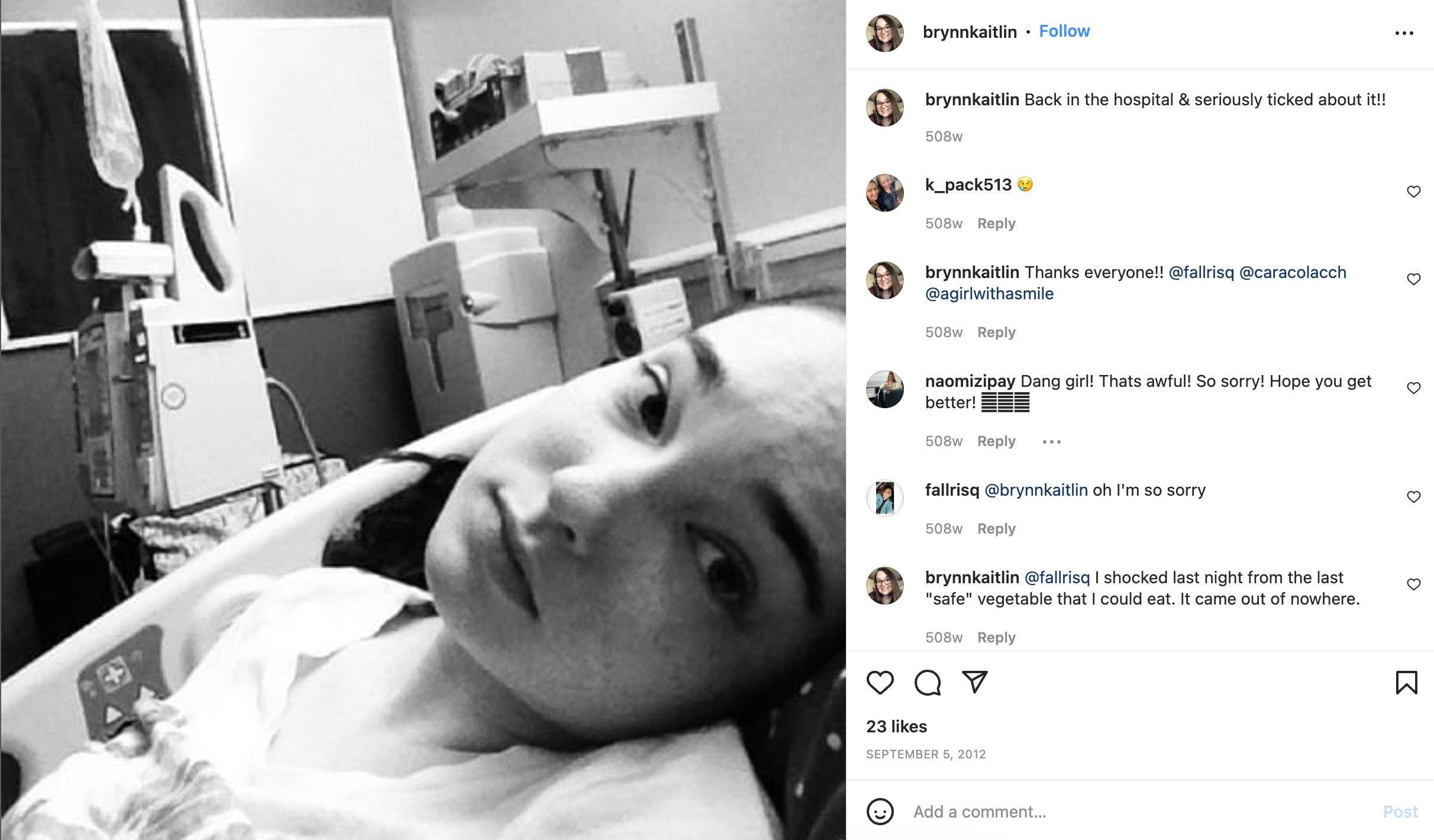Open more options menu for post
This screenshot has width=1434, height=840.
pos(1404,33)
